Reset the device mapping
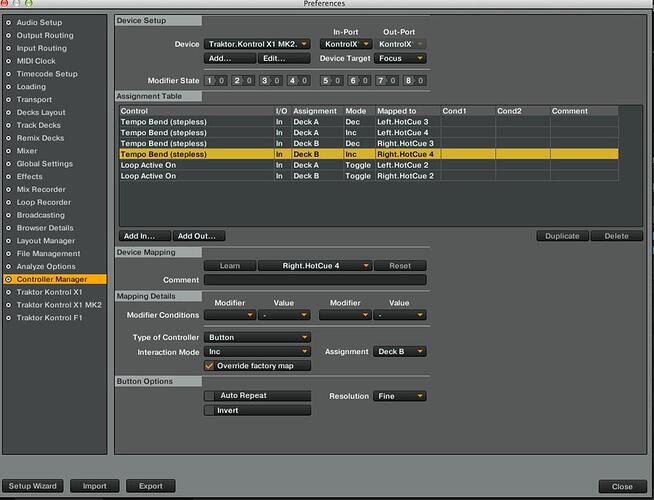The width and height of the screenshot is (654, 500). (400, 266)
